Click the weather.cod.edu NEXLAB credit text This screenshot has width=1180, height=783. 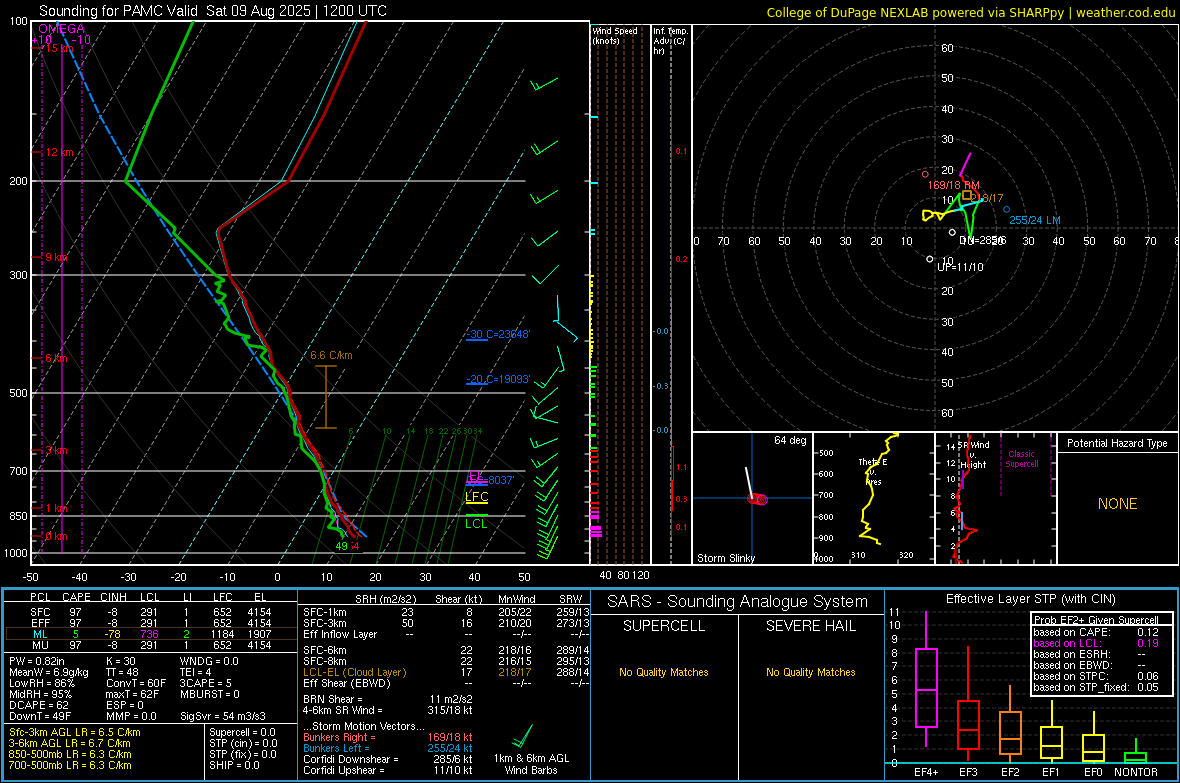[x=970, y=12]
